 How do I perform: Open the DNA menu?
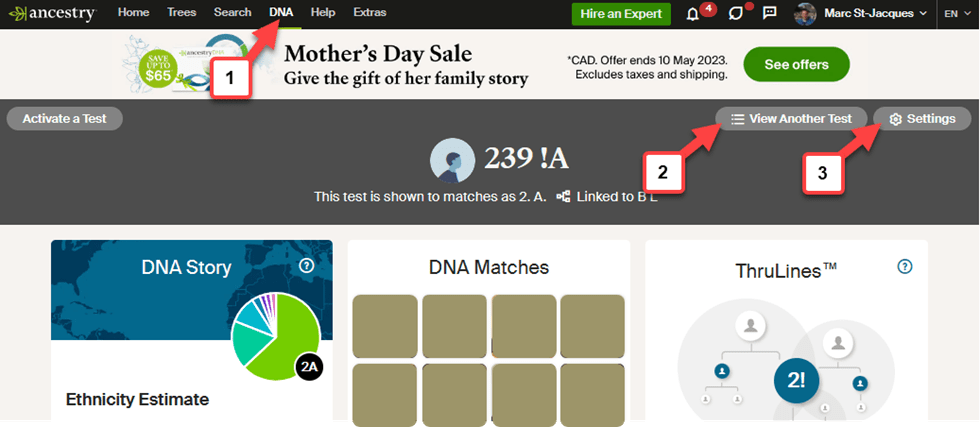(282, 13)
